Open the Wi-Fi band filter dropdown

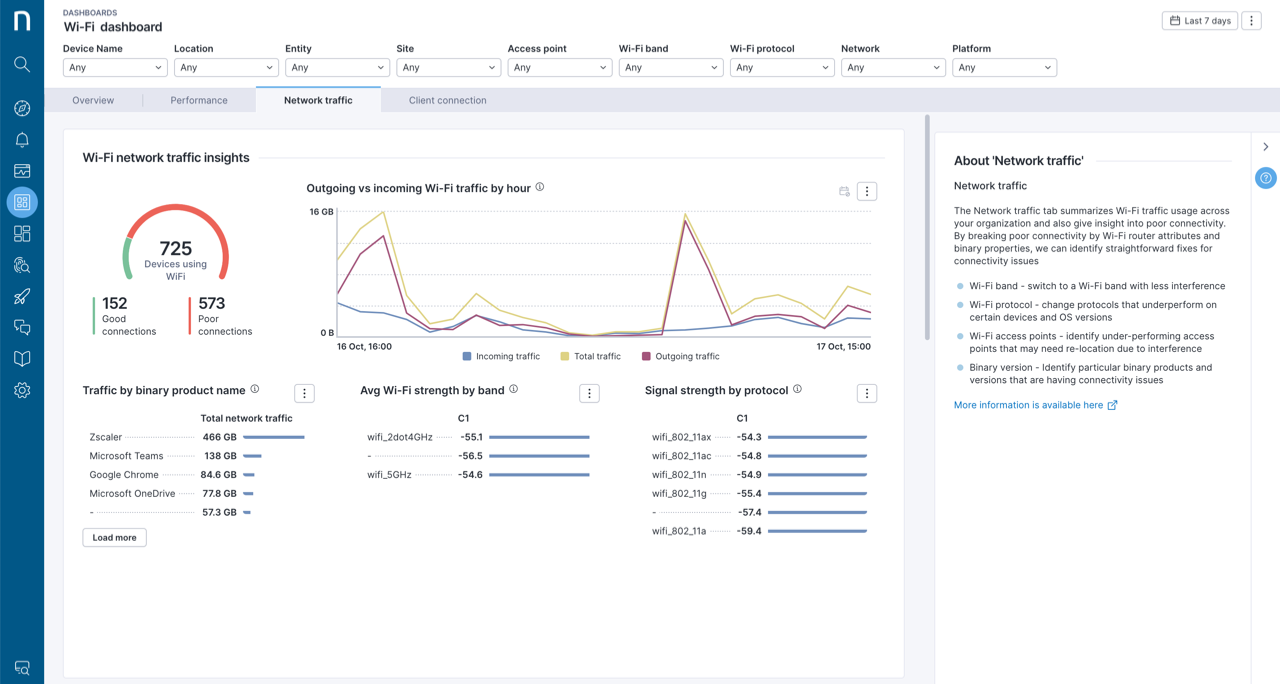(670, 67)
